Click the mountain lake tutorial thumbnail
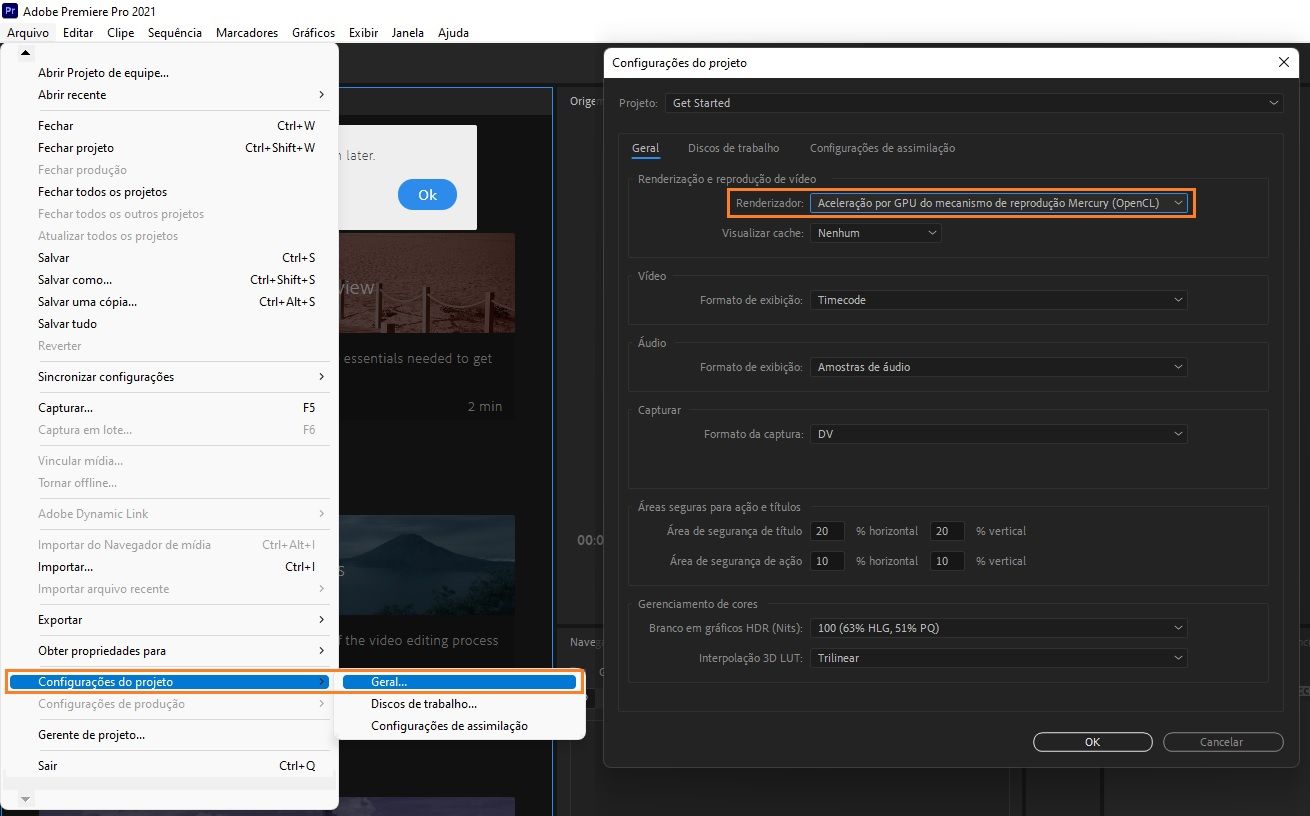1310x816 pixels. click(x=427, y=565)
